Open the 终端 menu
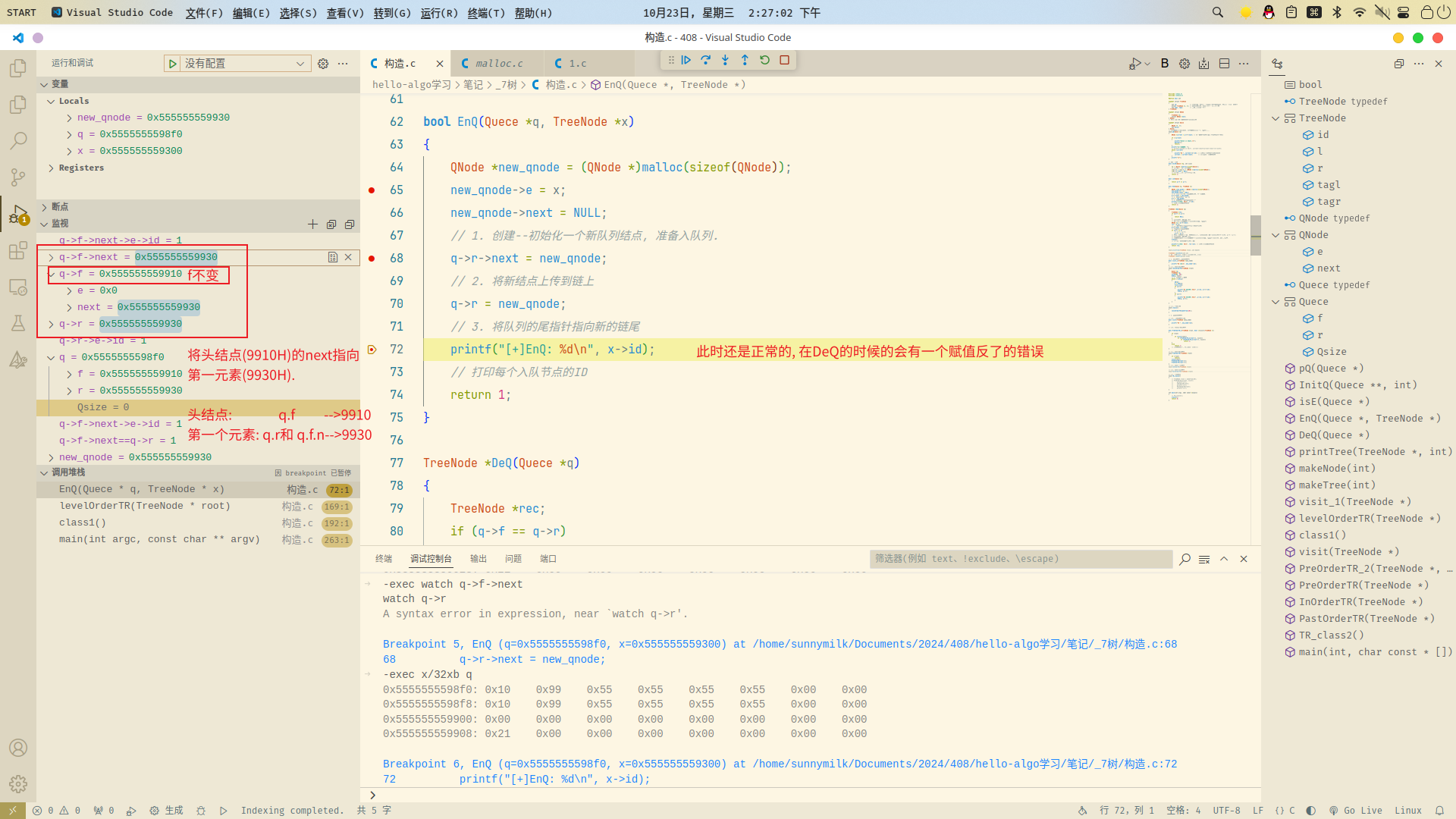 click(x=485, y=13)
